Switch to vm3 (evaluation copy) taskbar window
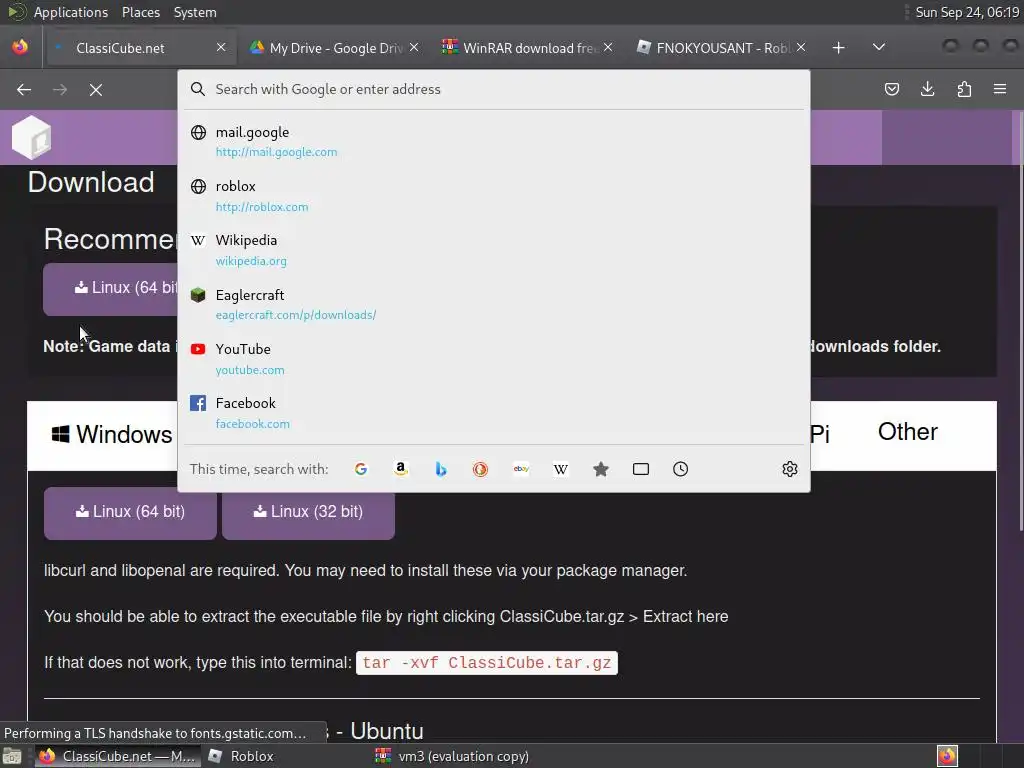The width and height of the screenshot is (1024, 768). 452,756
